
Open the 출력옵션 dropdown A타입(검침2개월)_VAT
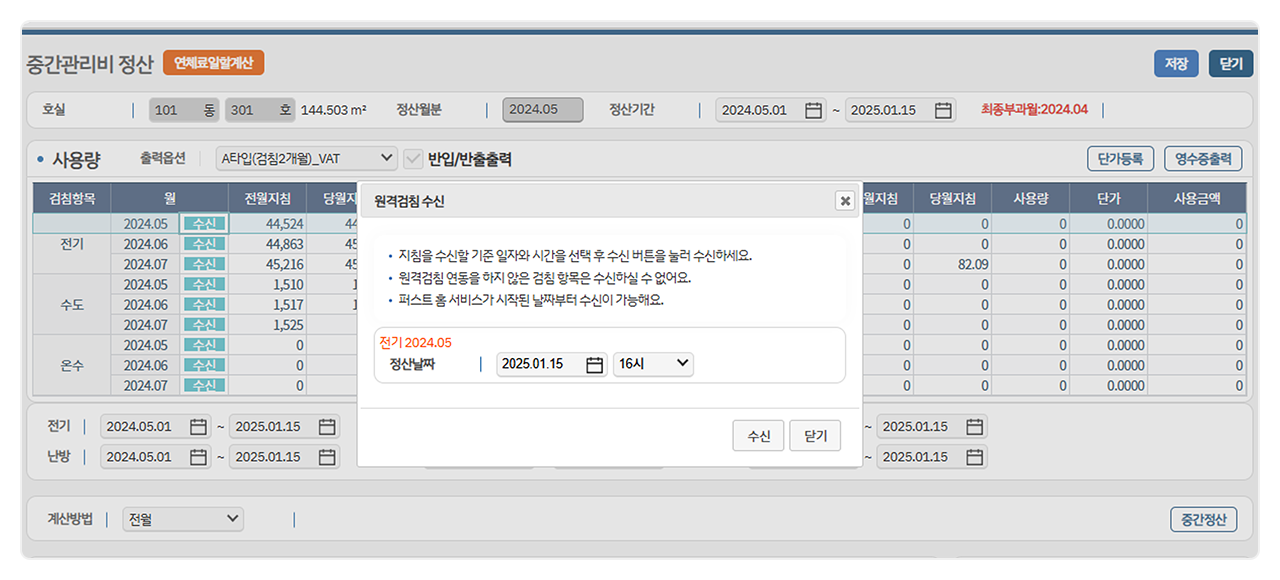click(x=305, y=158)
